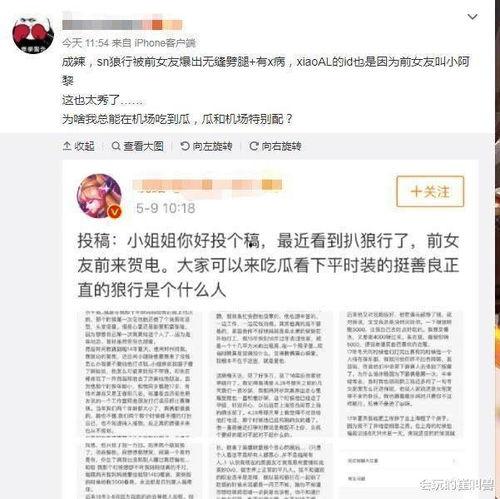The height and width of the screenshot is (499, 500).
Task: Rotate the image left with 向左旋转
Action: pos(206,146)
